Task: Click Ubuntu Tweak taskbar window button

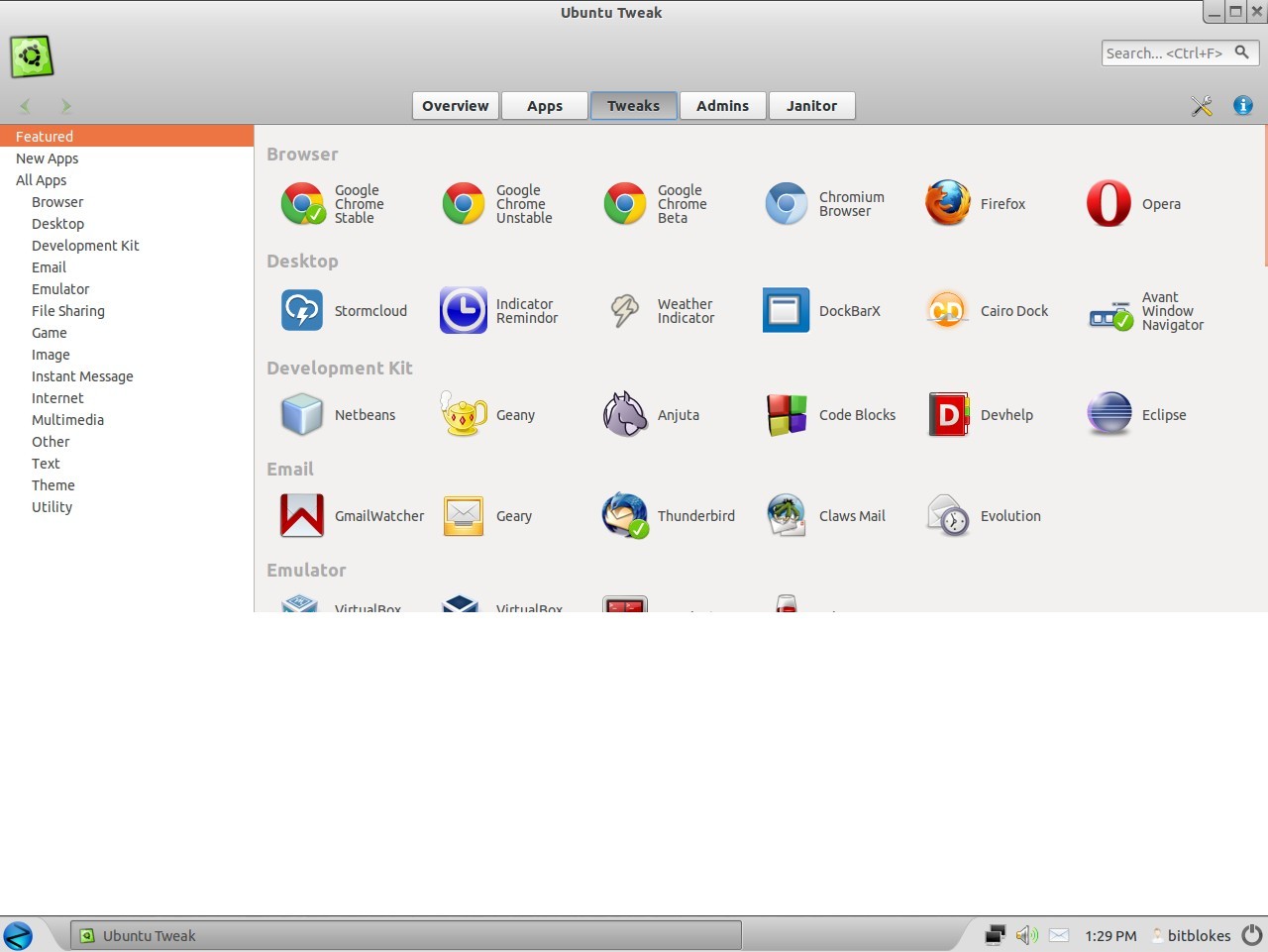Action: pyautogui.click(x=406, y=935)
